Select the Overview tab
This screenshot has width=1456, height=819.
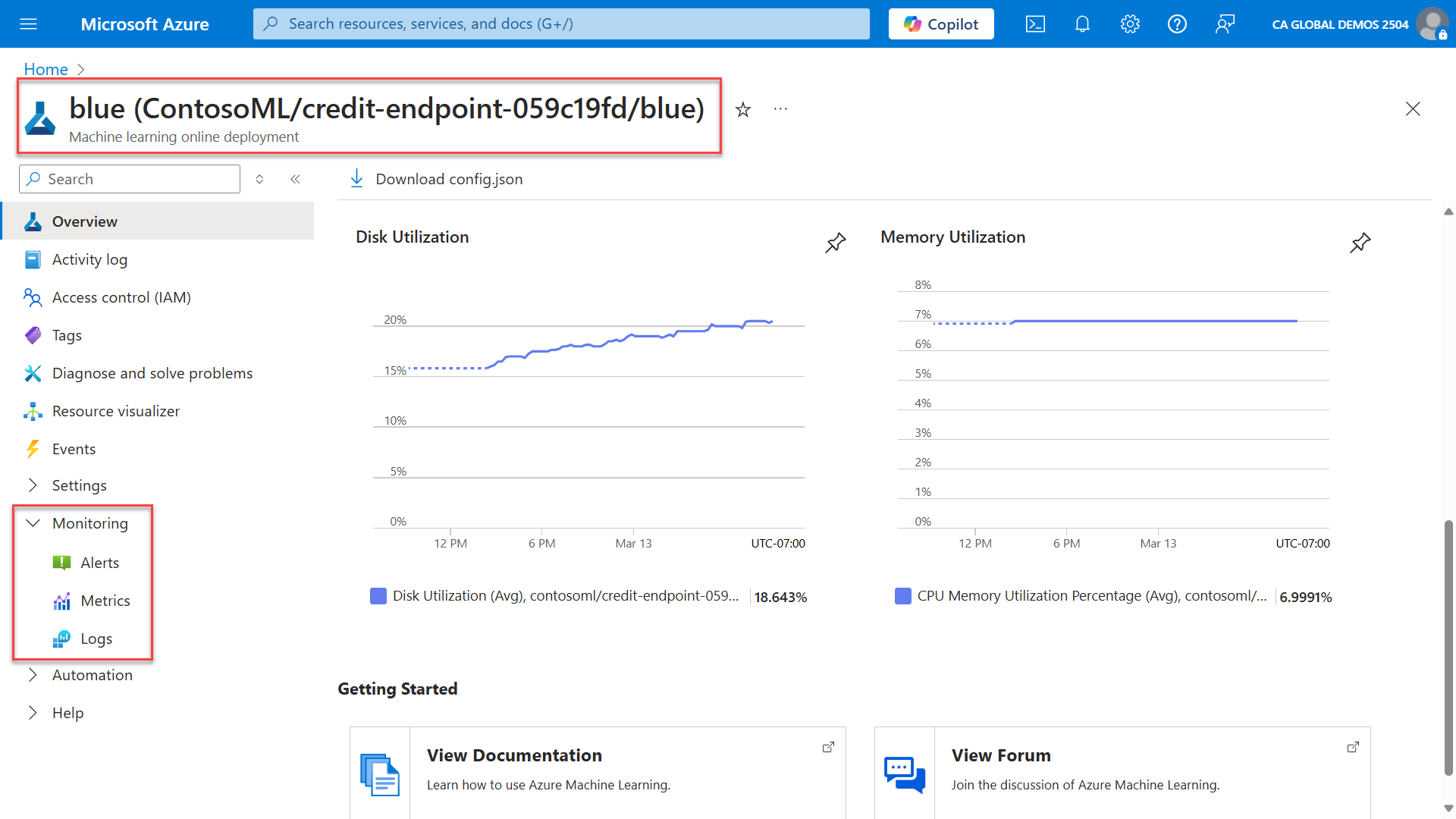tap(84, 221)
